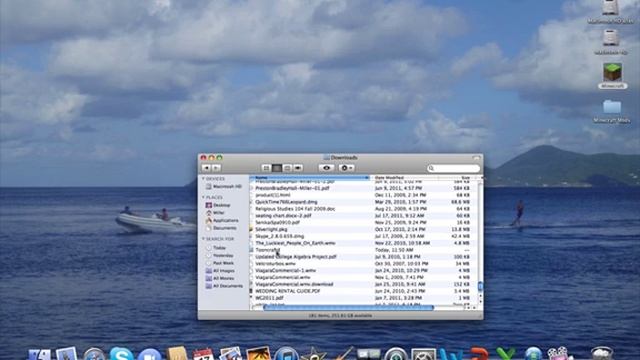Viewport: 640px width, 360px height.
Task: Open the Miller home folder in sidebar
Action: 216,213
